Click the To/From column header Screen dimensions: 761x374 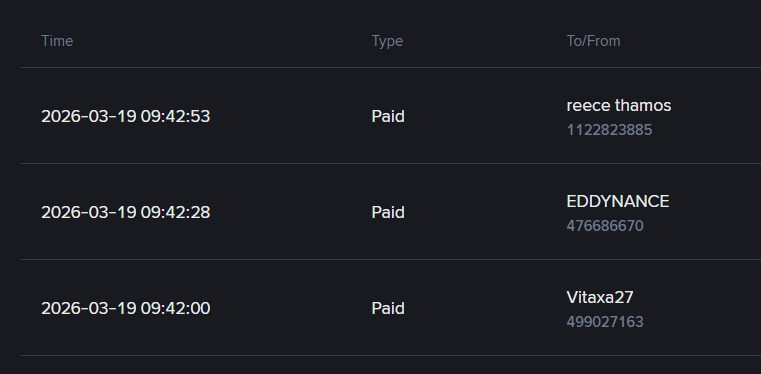point(593,41)
